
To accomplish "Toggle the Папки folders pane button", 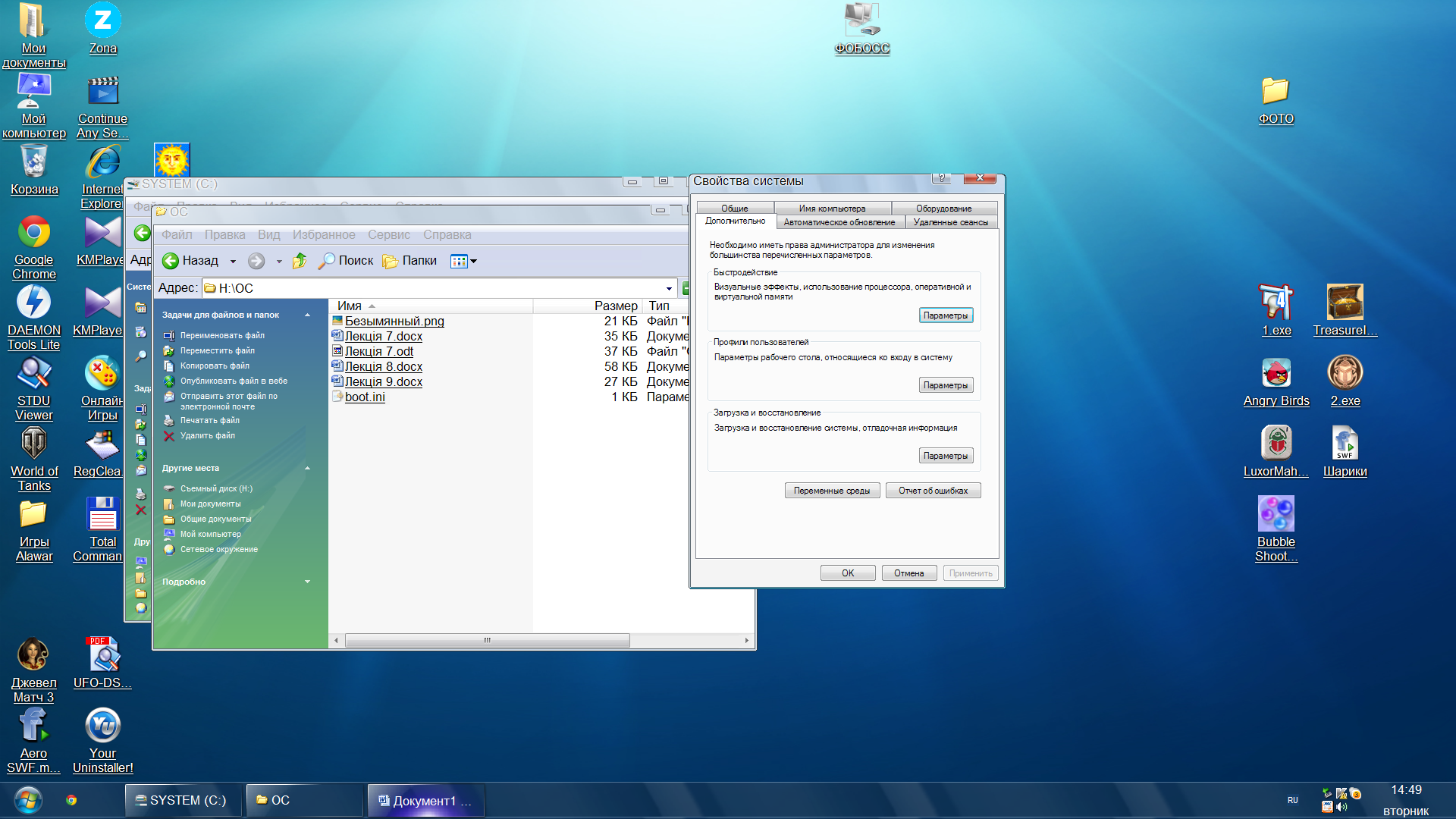I will click(x=410, y=261).
